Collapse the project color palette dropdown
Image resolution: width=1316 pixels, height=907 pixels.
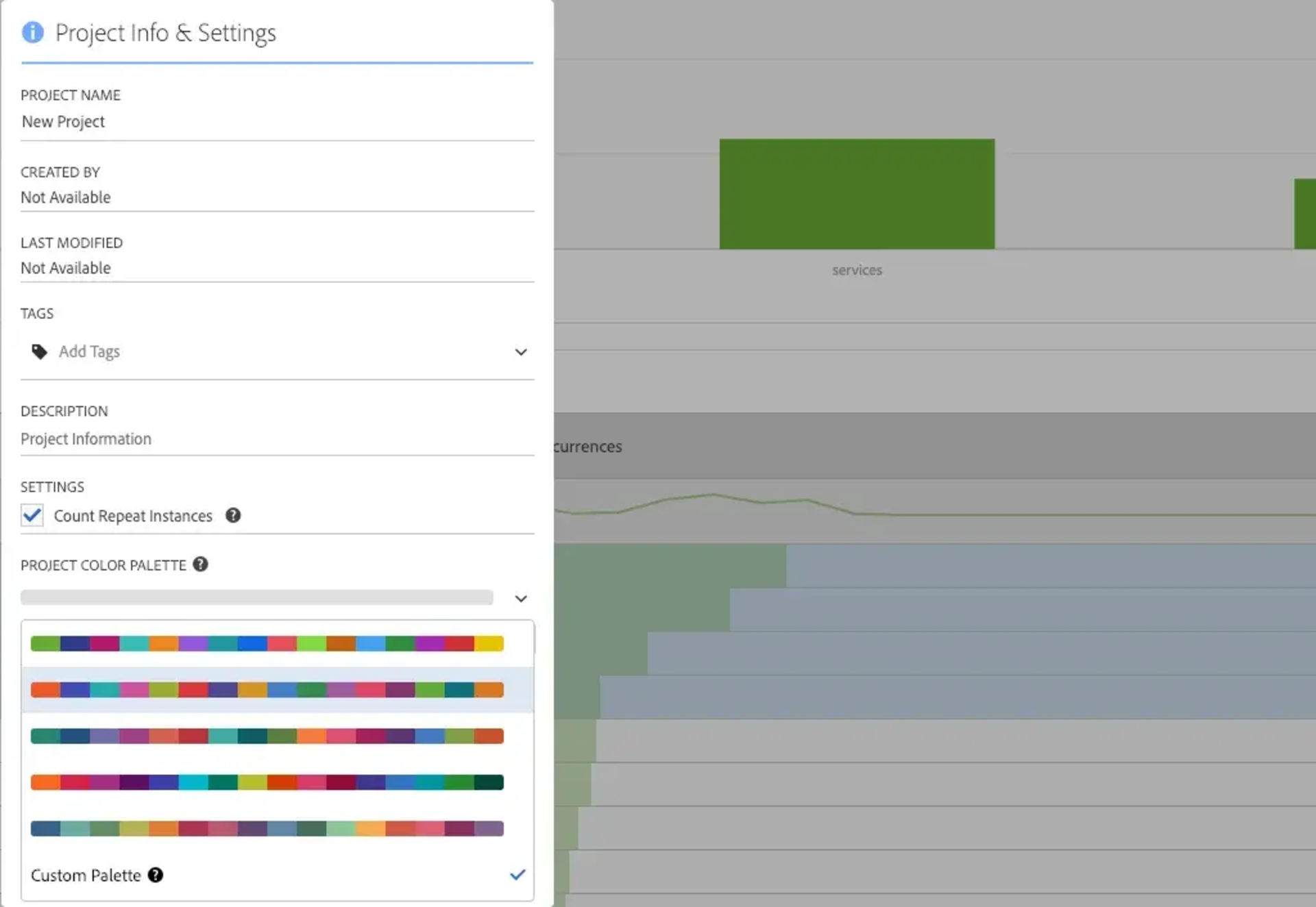tap(521, 599)
